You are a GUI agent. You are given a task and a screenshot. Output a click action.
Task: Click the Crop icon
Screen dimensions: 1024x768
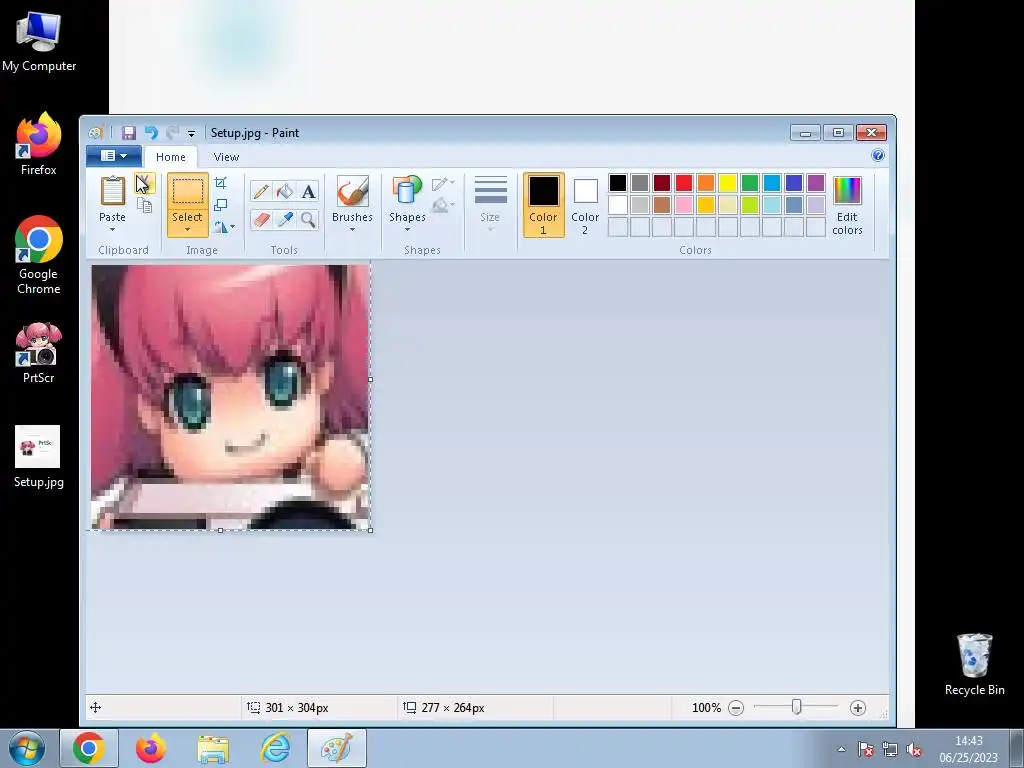click(x=221, y=183)
